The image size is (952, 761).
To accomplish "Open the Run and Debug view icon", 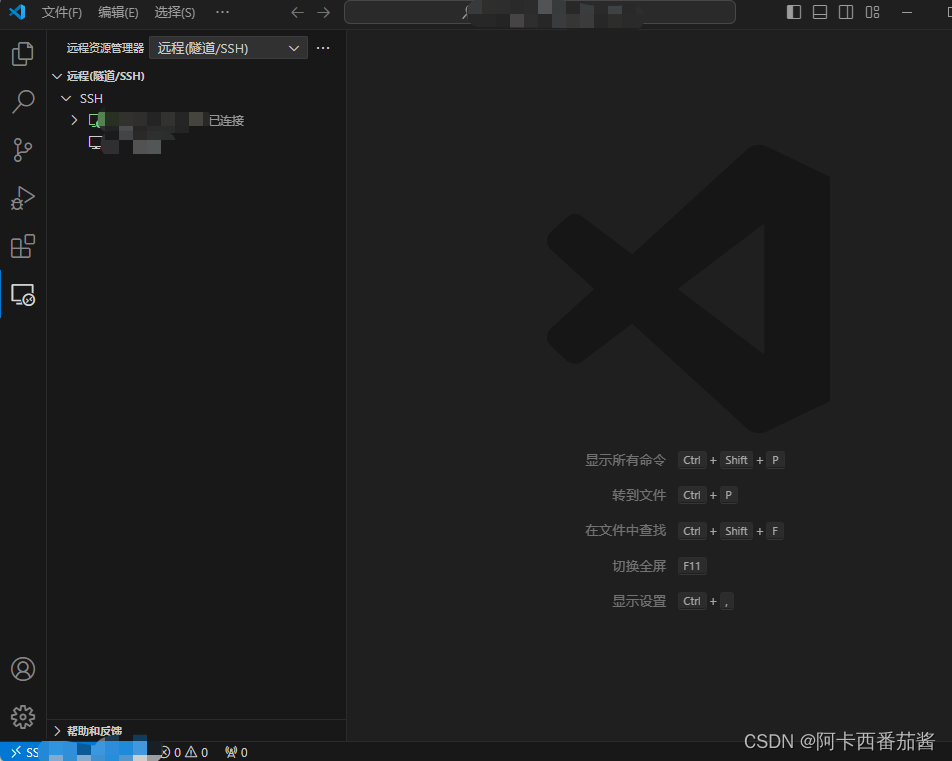I will [x=23, y=198].
